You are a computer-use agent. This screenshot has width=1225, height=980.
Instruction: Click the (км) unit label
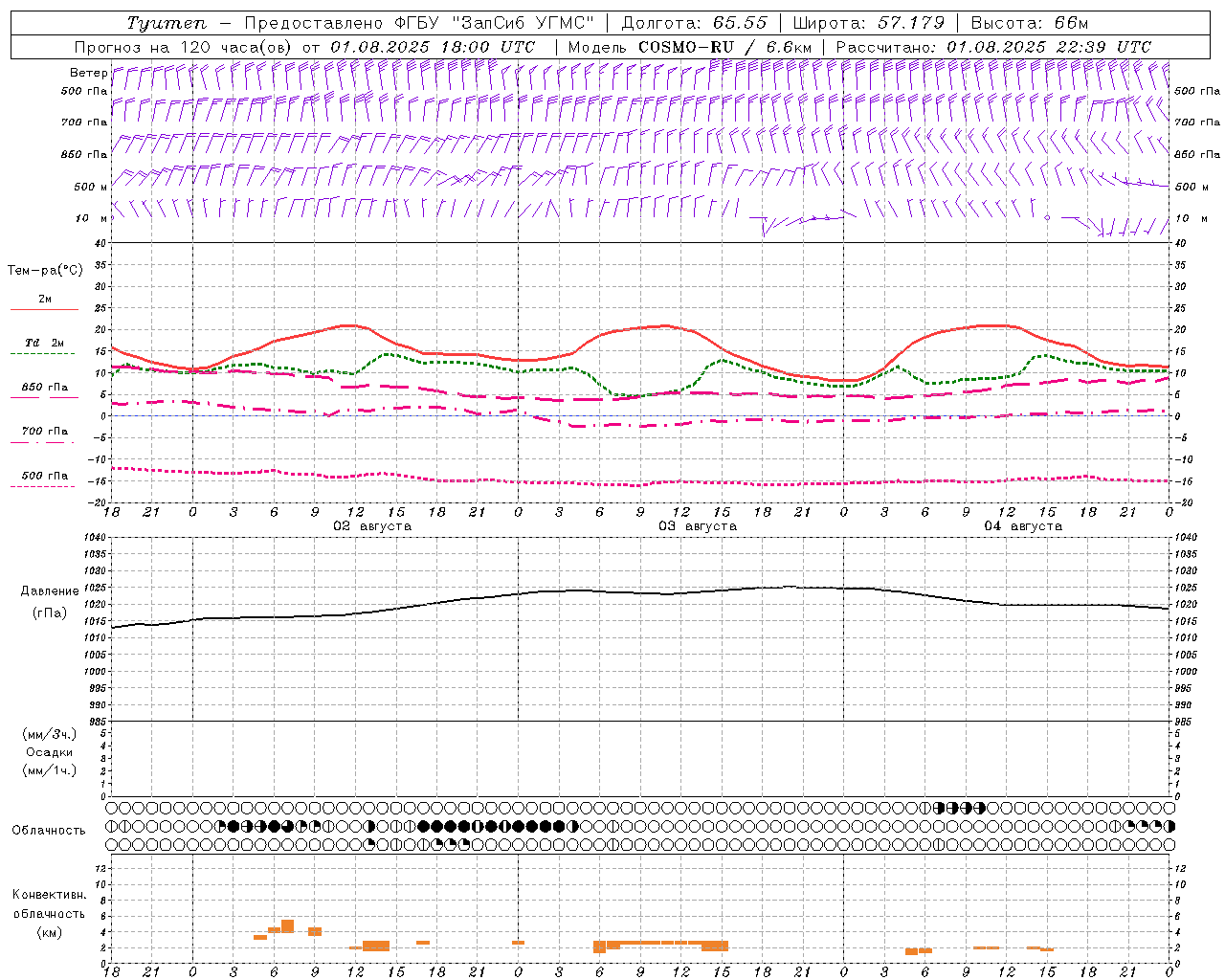coord(49,932)
